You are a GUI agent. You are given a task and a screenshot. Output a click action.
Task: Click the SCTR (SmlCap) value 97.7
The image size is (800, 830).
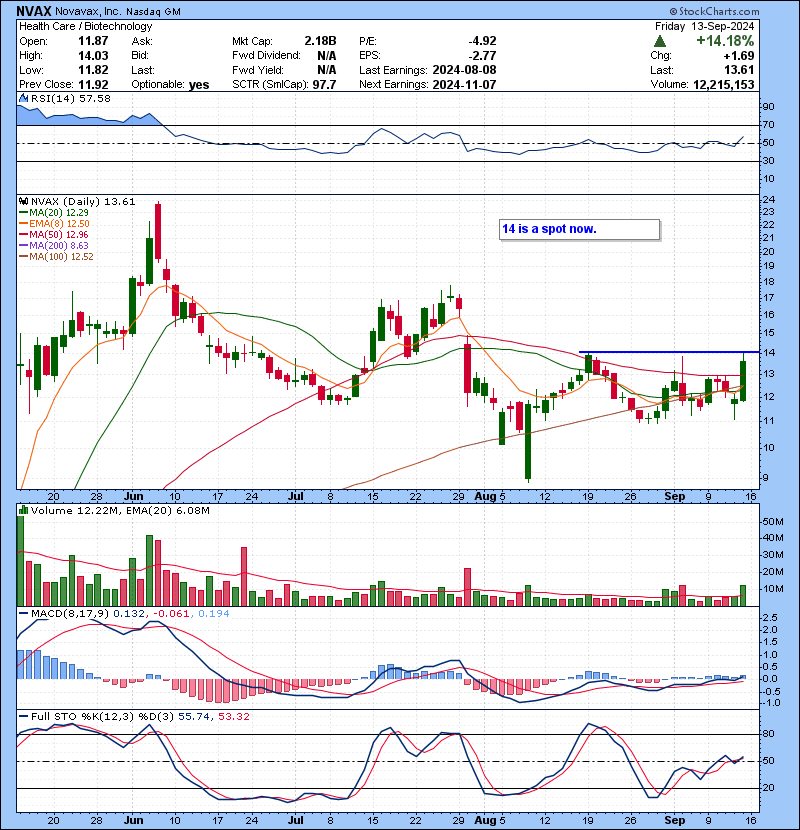325,85
